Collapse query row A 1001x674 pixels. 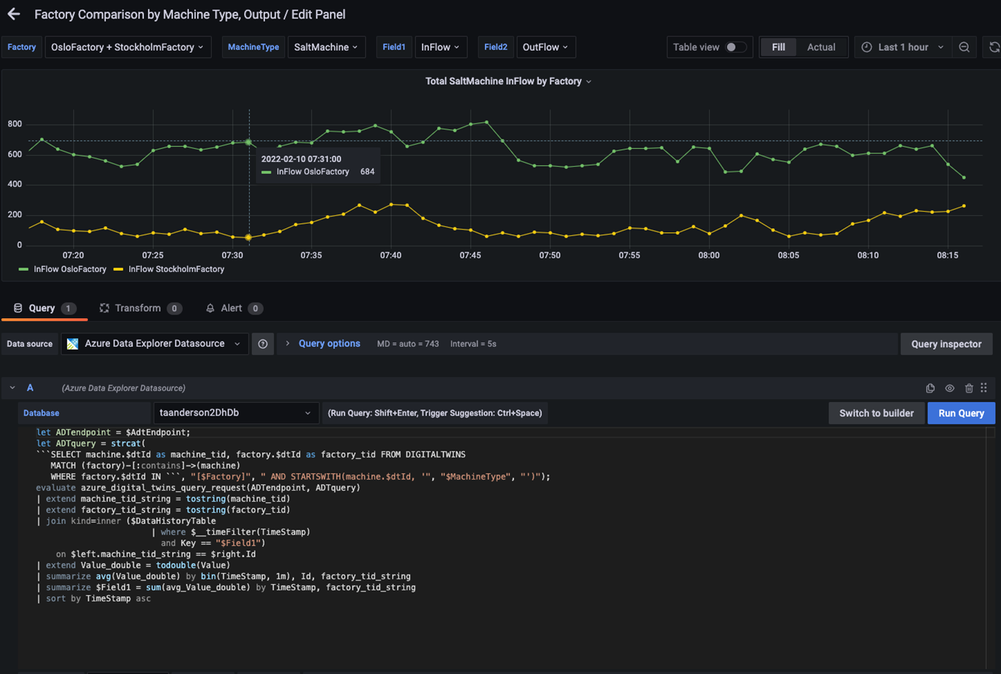point(12,388)
